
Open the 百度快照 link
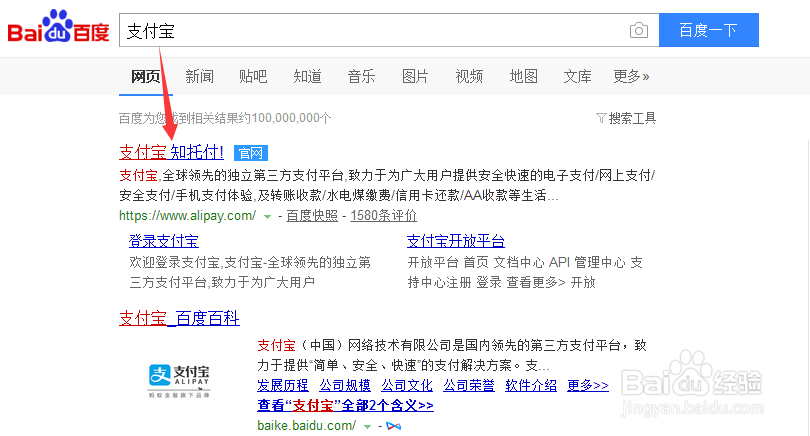[312, 216]
